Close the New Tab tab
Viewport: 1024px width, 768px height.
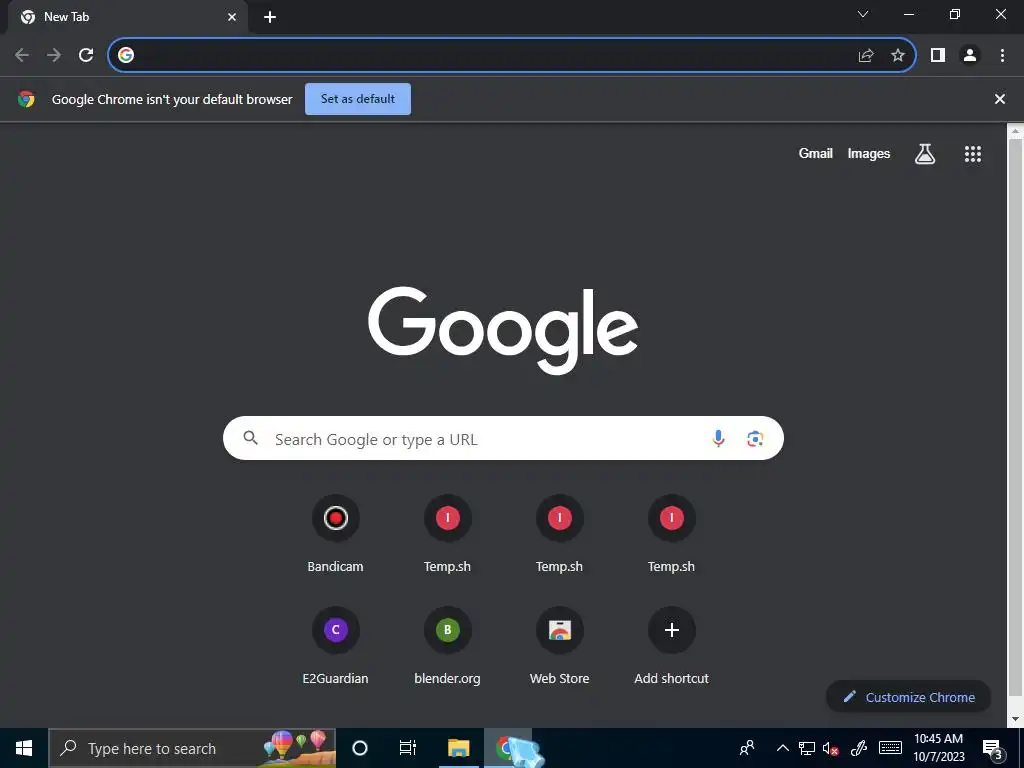(x=232, y=18)
